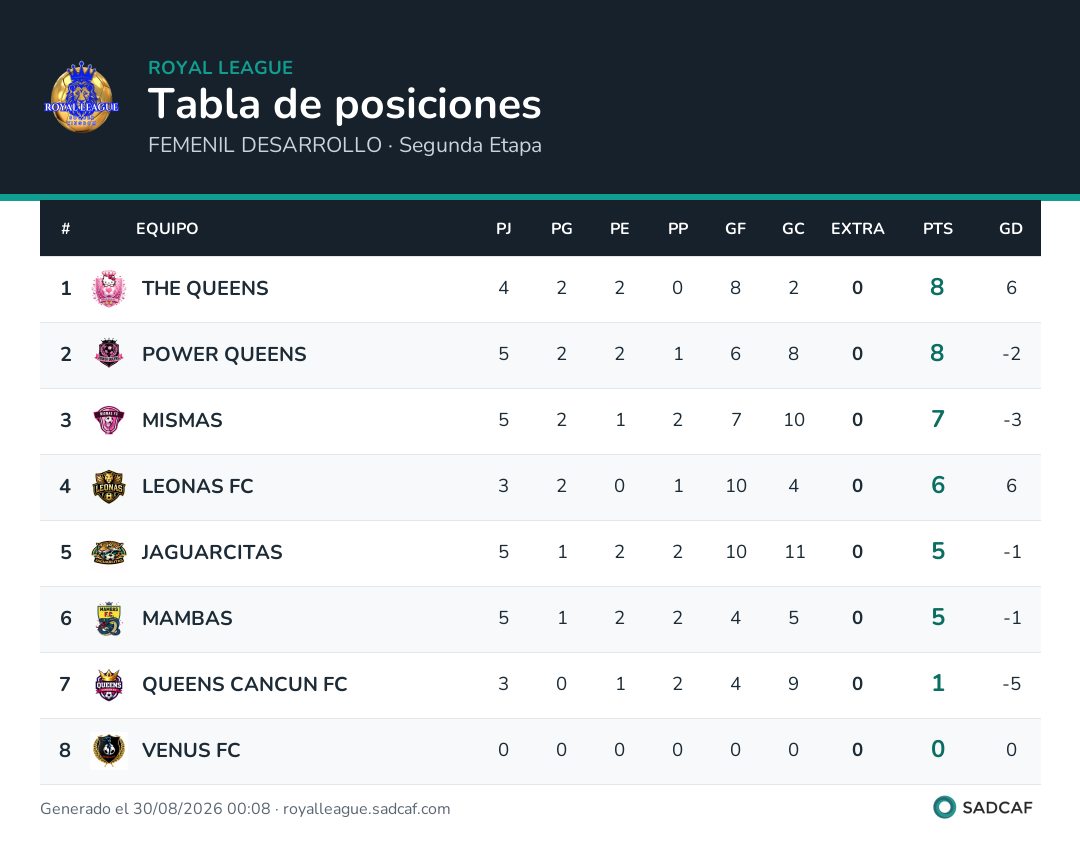Click THE QUEENS points value 8
The width and height of the screenshot is (1080, 860).
click(937, 287)
